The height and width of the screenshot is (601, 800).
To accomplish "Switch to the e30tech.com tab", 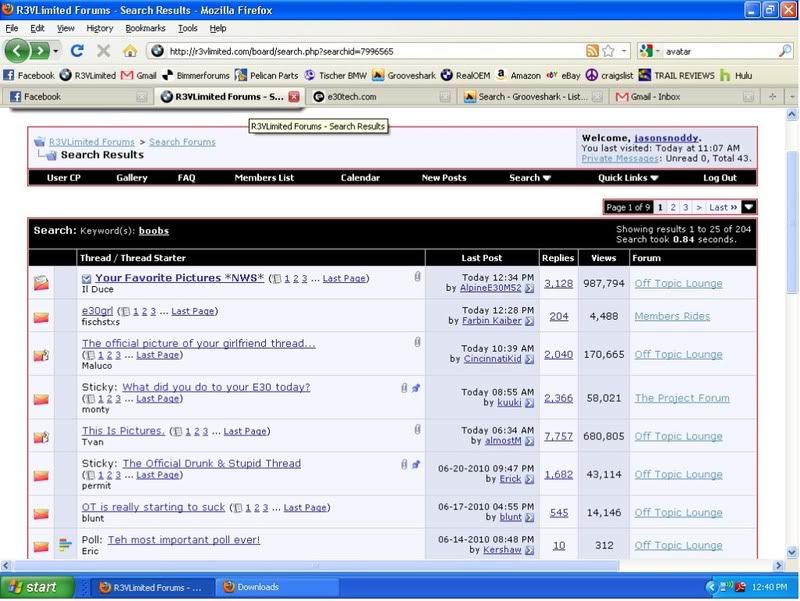I will [x=381, y=96].
